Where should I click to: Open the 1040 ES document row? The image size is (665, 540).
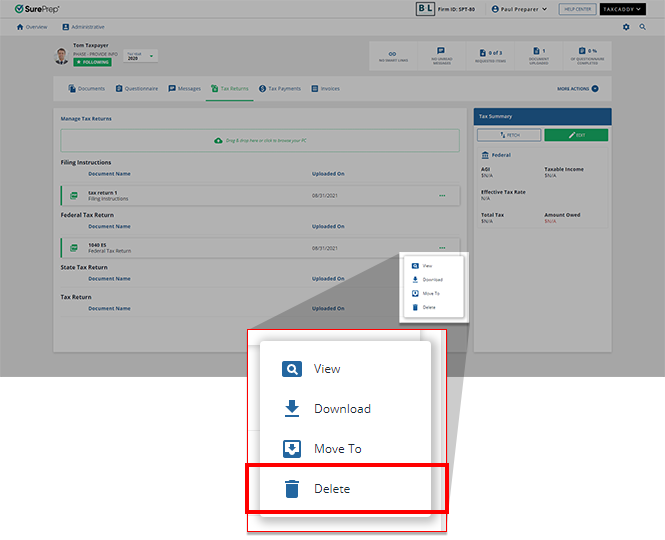pos(260,248)
